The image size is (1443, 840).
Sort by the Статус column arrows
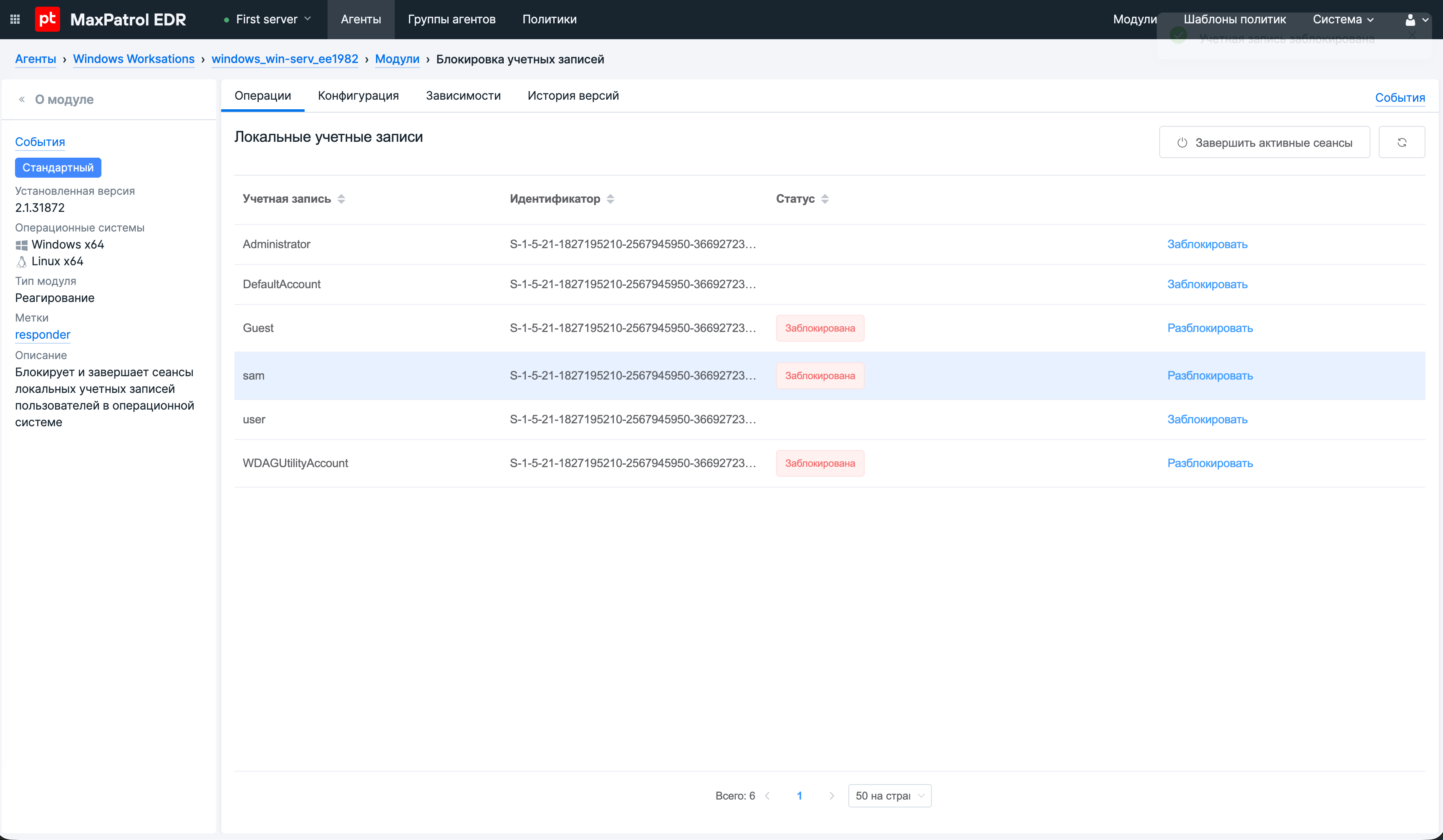pyautogui.click(x=825, y=199)
